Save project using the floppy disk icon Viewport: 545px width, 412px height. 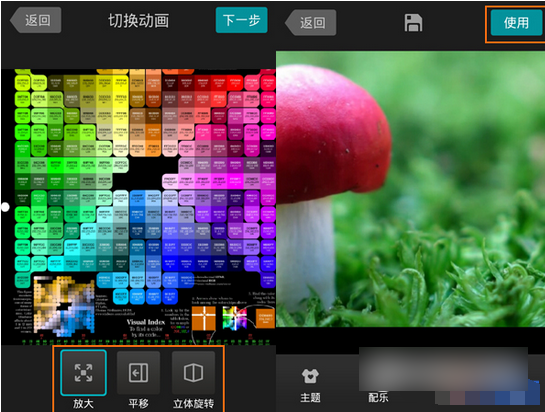click(x=413, y=23)
